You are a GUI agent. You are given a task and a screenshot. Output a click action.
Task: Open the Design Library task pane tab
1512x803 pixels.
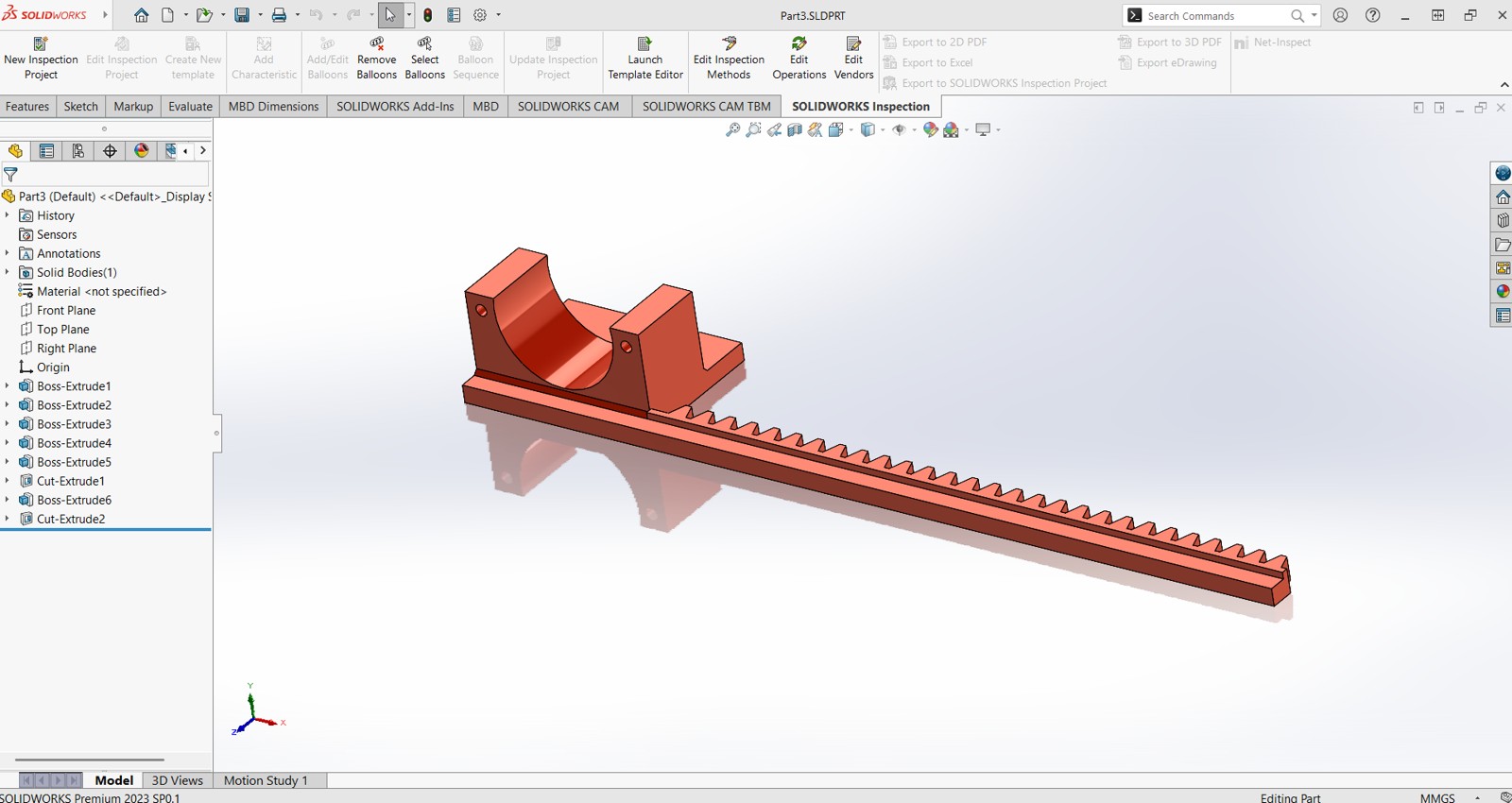pos(1503,220)
